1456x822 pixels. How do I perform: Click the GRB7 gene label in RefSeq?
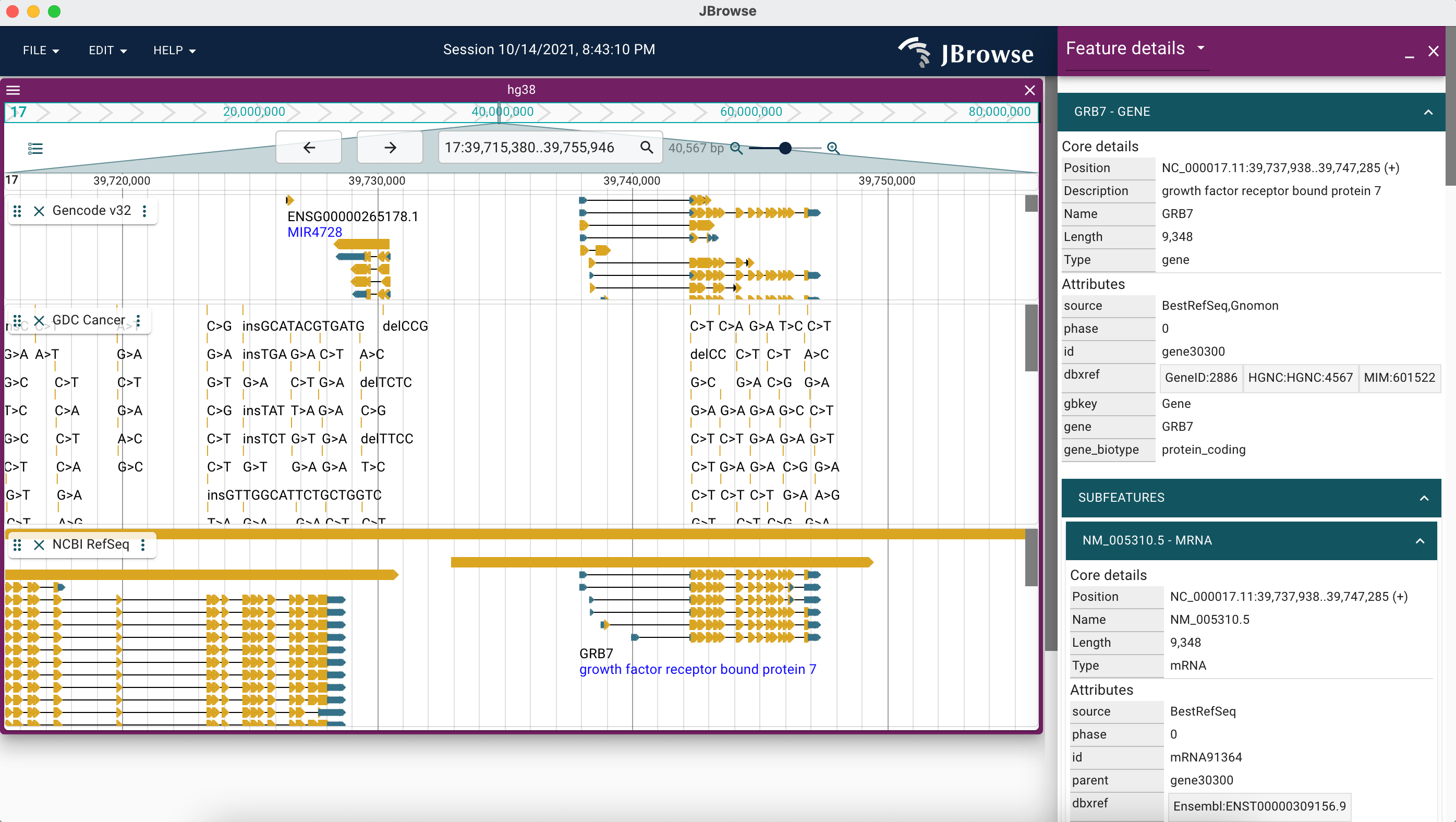click(x=596, y=654)
